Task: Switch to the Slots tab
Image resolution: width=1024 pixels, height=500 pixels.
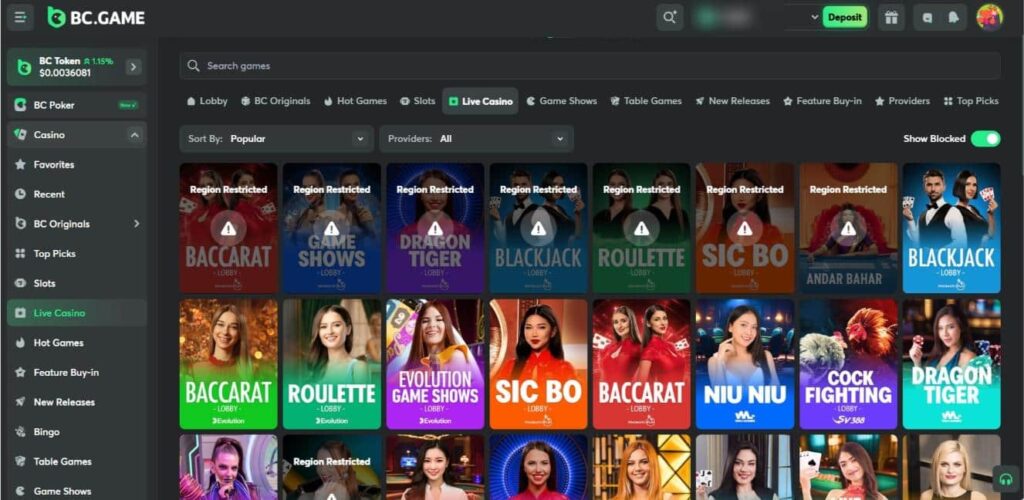Action: click(417, 101)
